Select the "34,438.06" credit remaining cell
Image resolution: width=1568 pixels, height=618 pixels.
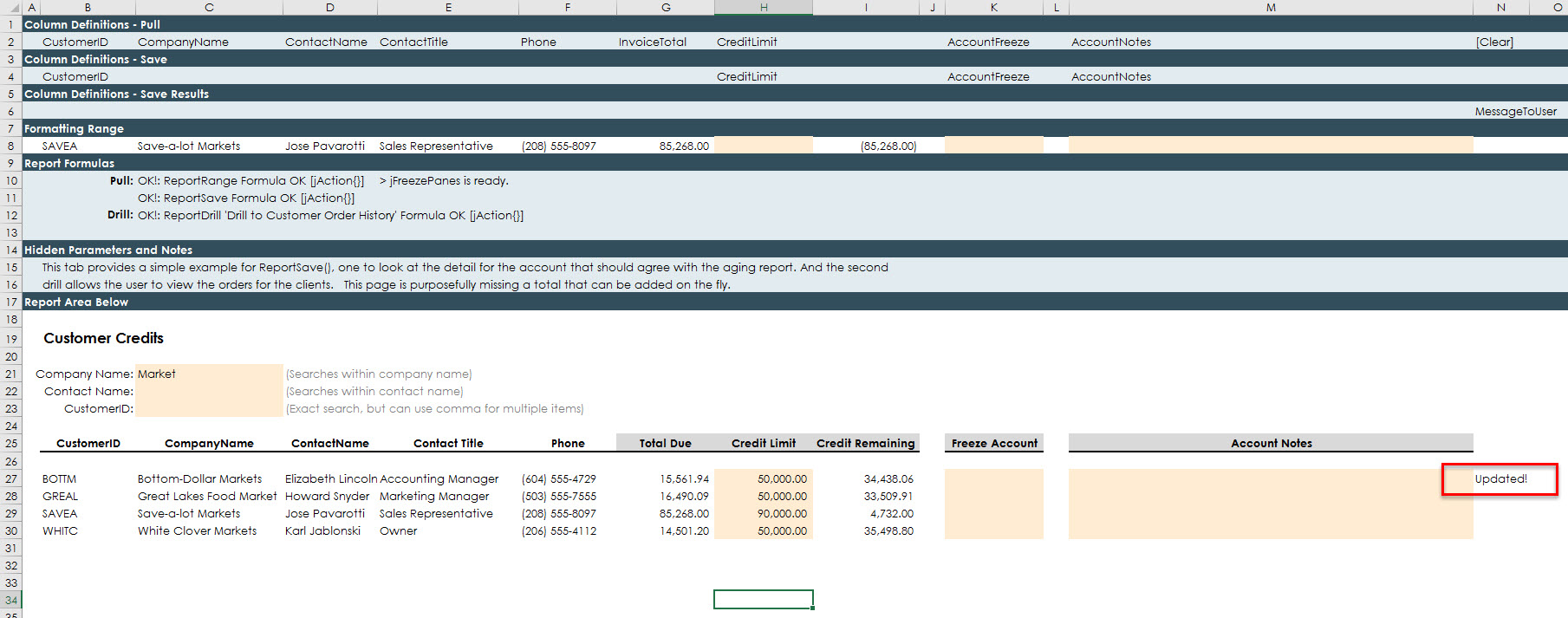(x=888, y=478)
